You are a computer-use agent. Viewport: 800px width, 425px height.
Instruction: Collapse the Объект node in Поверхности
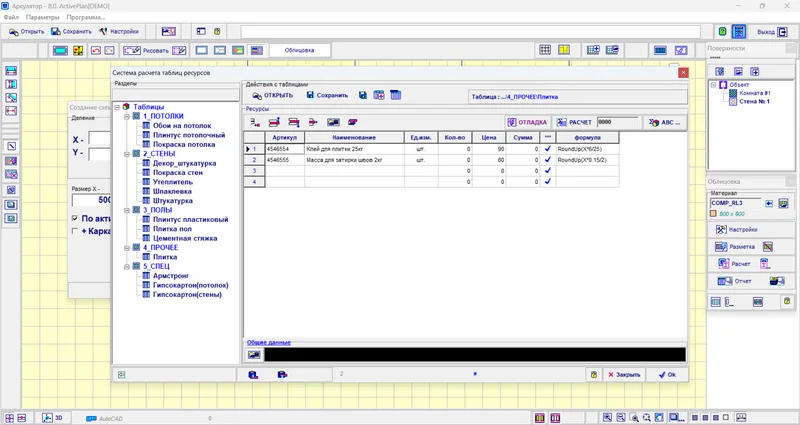pyautogui.click(x=713, y=85)
